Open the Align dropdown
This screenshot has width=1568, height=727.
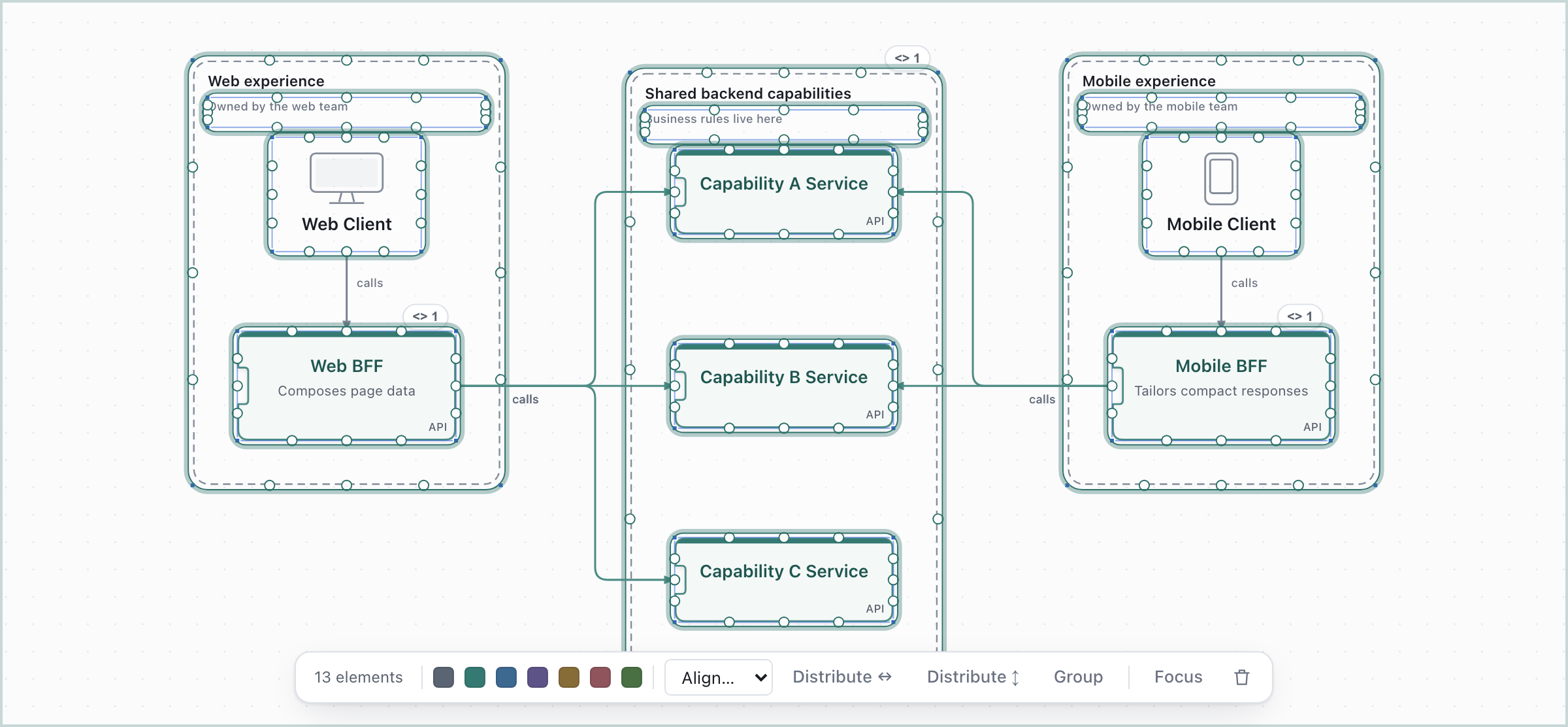719,677
